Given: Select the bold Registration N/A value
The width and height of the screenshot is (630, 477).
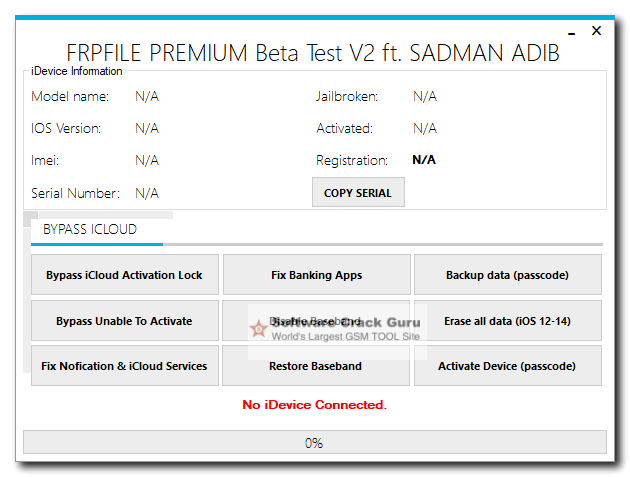Looking at the screenshot, I should pyautogui.click(x=424, y=160).
